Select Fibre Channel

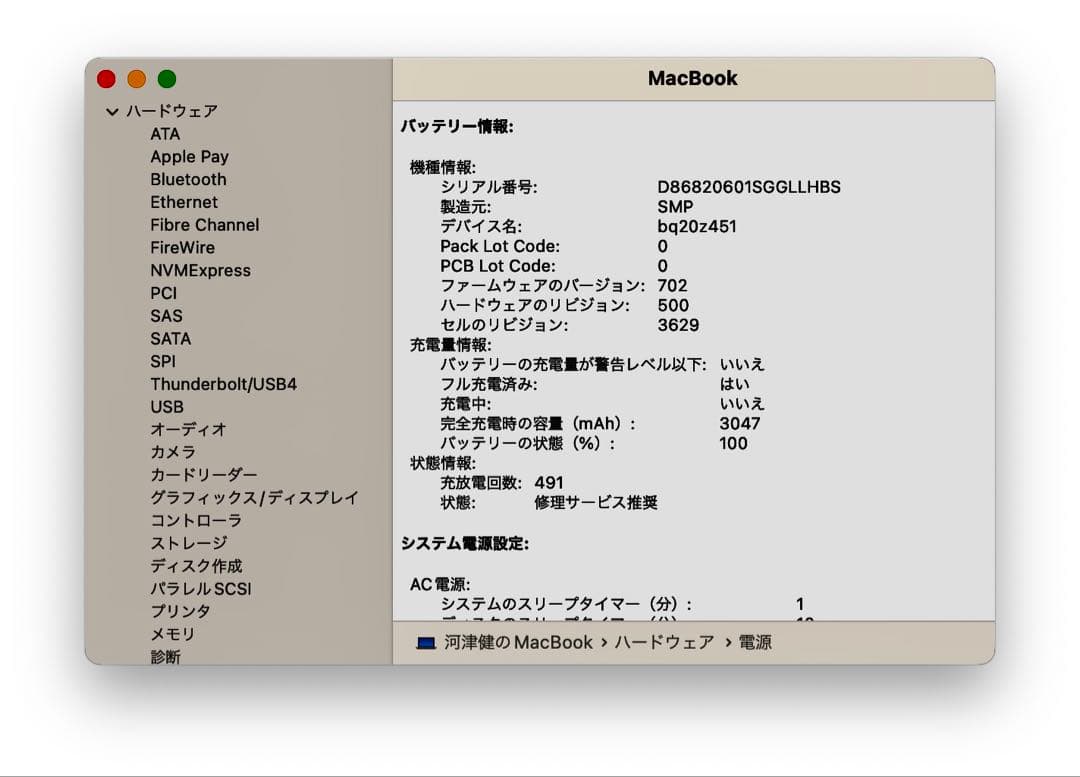pyautogui.click(x=204, y=225)
